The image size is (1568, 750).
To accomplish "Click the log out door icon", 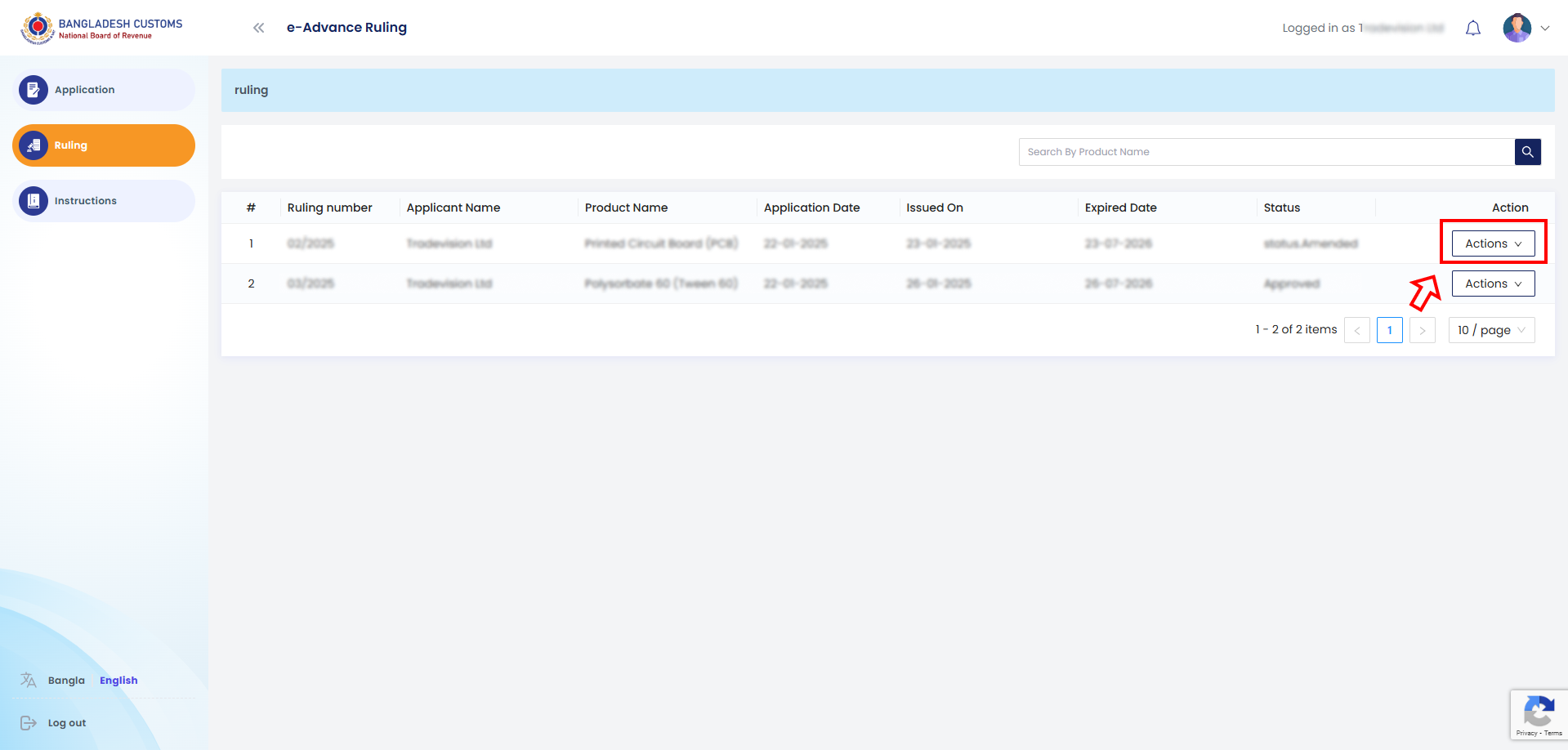I will [29, 723].
